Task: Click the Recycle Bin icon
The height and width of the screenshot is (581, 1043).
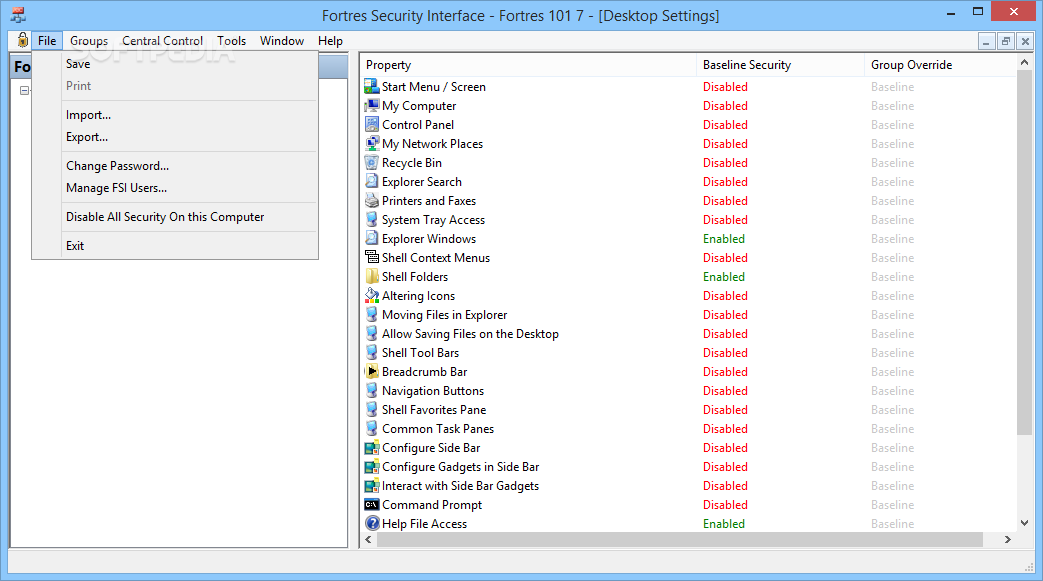Action: (x=372, y=162)
